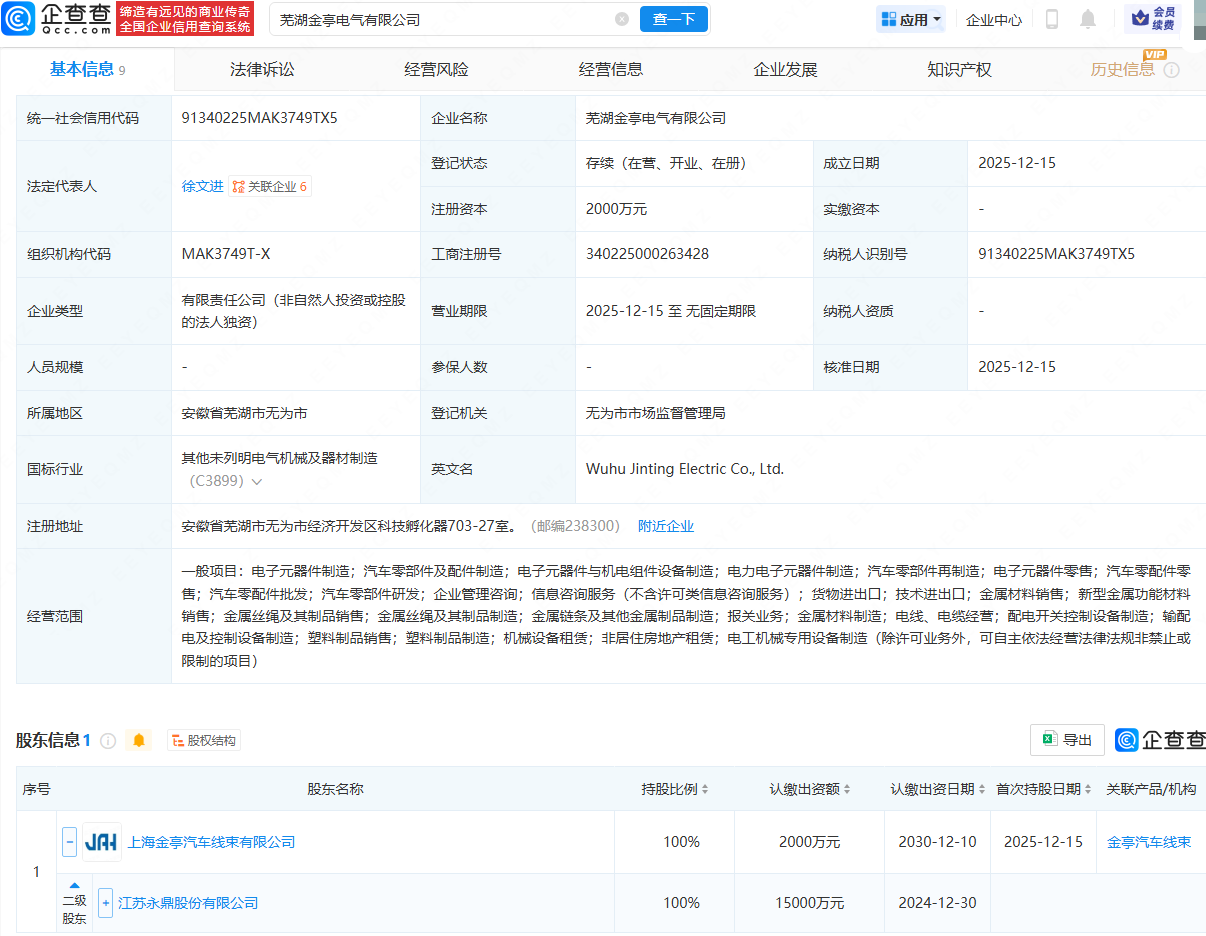Click the 附近企业 link

tap(665, 526)
